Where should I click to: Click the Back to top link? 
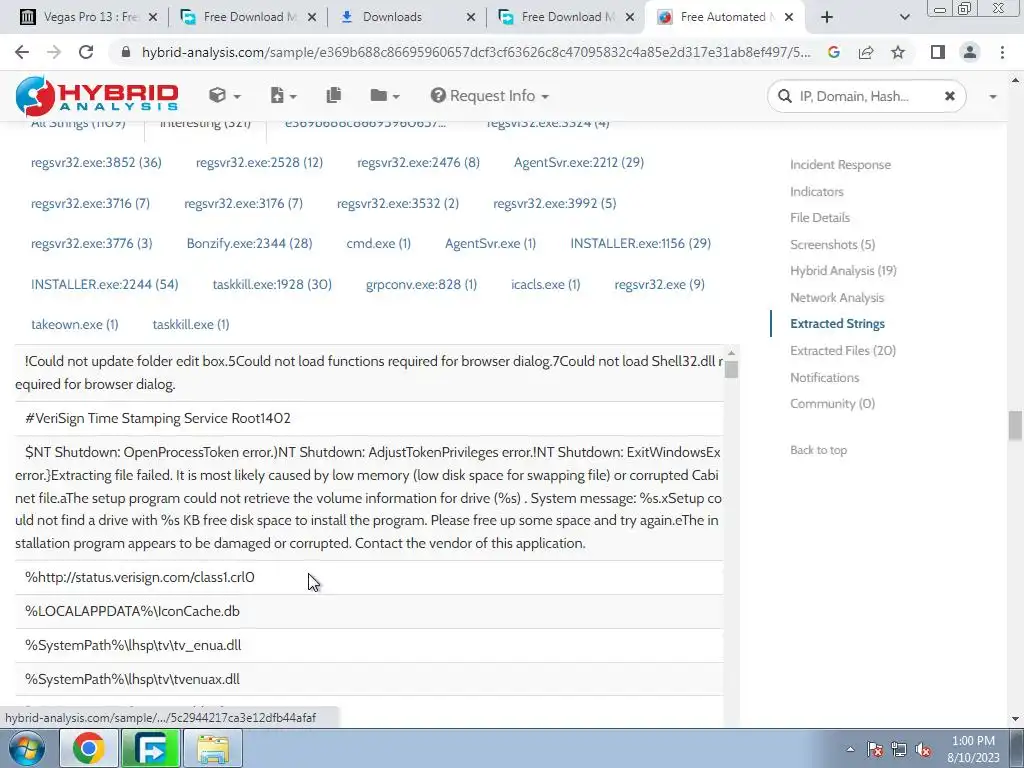pyautogui.click(x=818, y=450)
